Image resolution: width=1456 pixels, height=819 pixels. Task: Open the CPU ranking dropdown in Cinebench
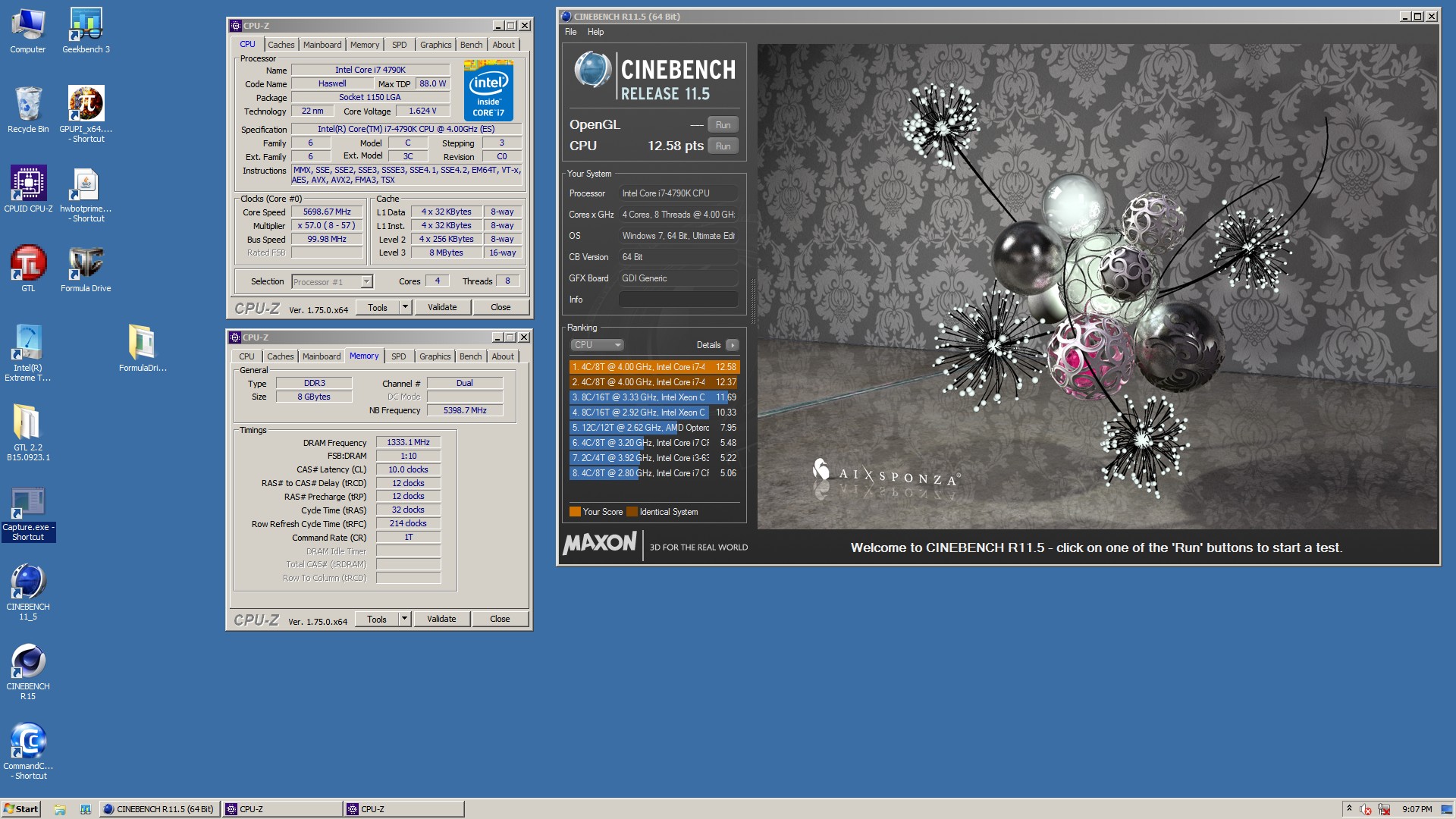597,345
